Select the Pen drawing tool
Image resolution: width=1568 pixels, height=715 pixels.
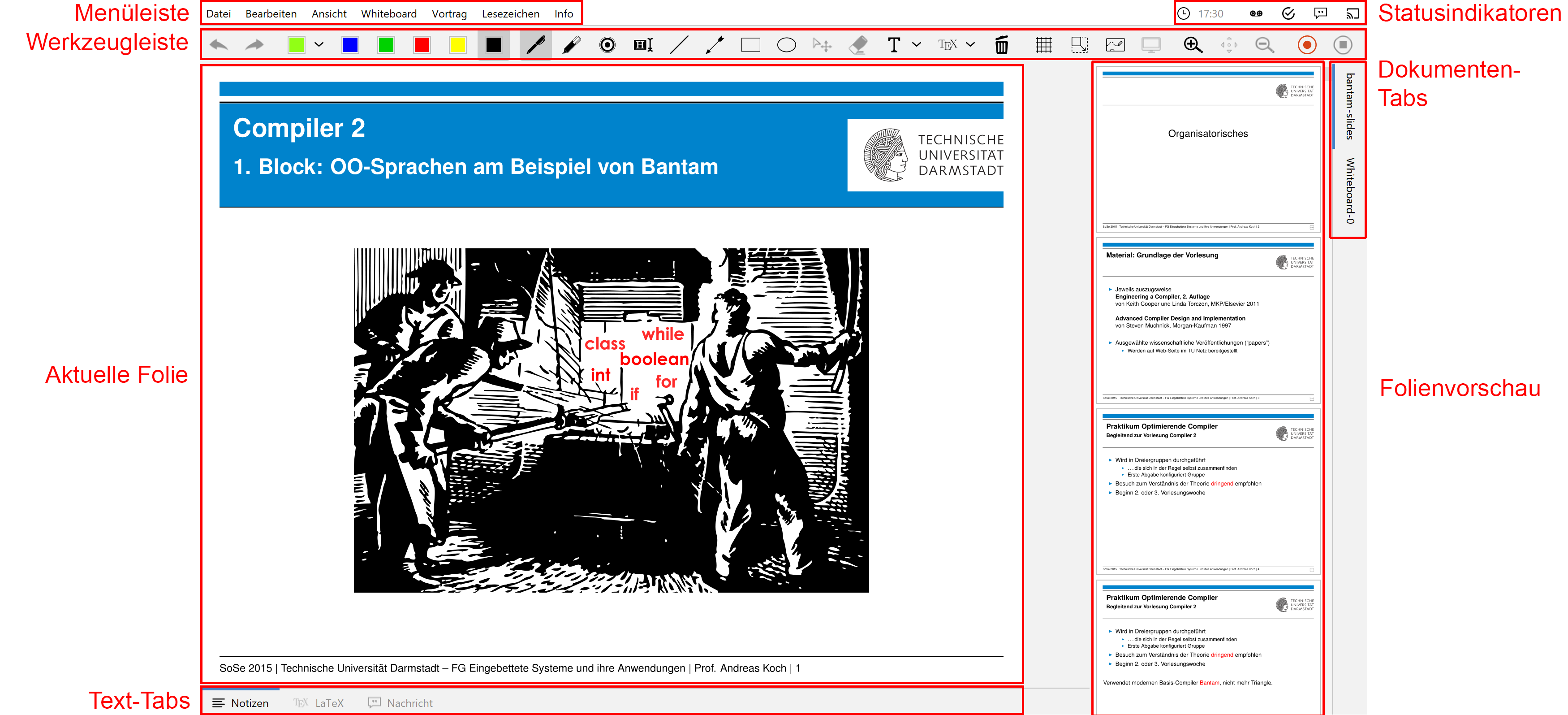pyautogui.click(x=535, y=44)
